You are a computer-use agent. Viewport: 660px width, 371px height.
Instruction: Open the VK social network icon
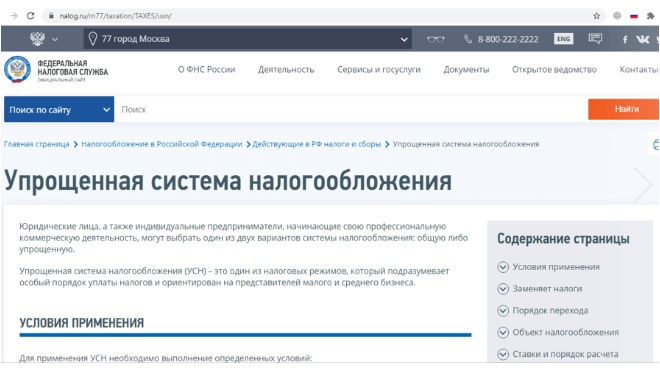click(643, 39)
